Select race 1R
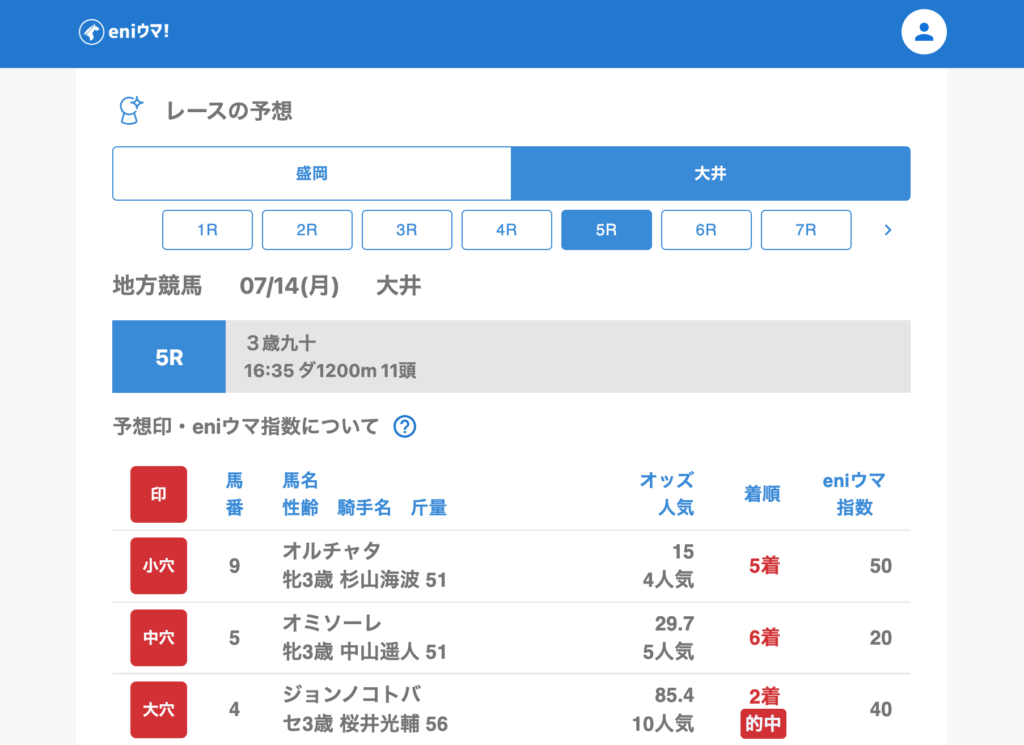 tap(207, 230)
